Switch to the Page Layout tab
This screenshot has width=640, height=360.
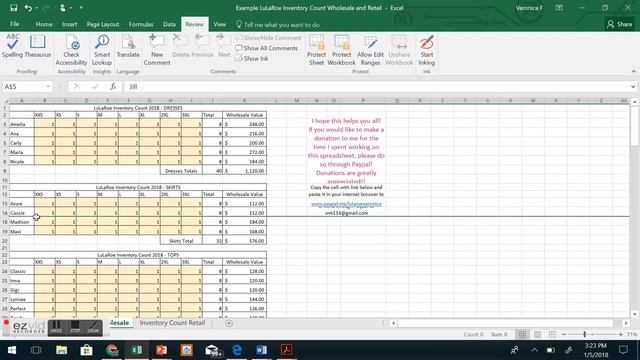pos(102,24)
